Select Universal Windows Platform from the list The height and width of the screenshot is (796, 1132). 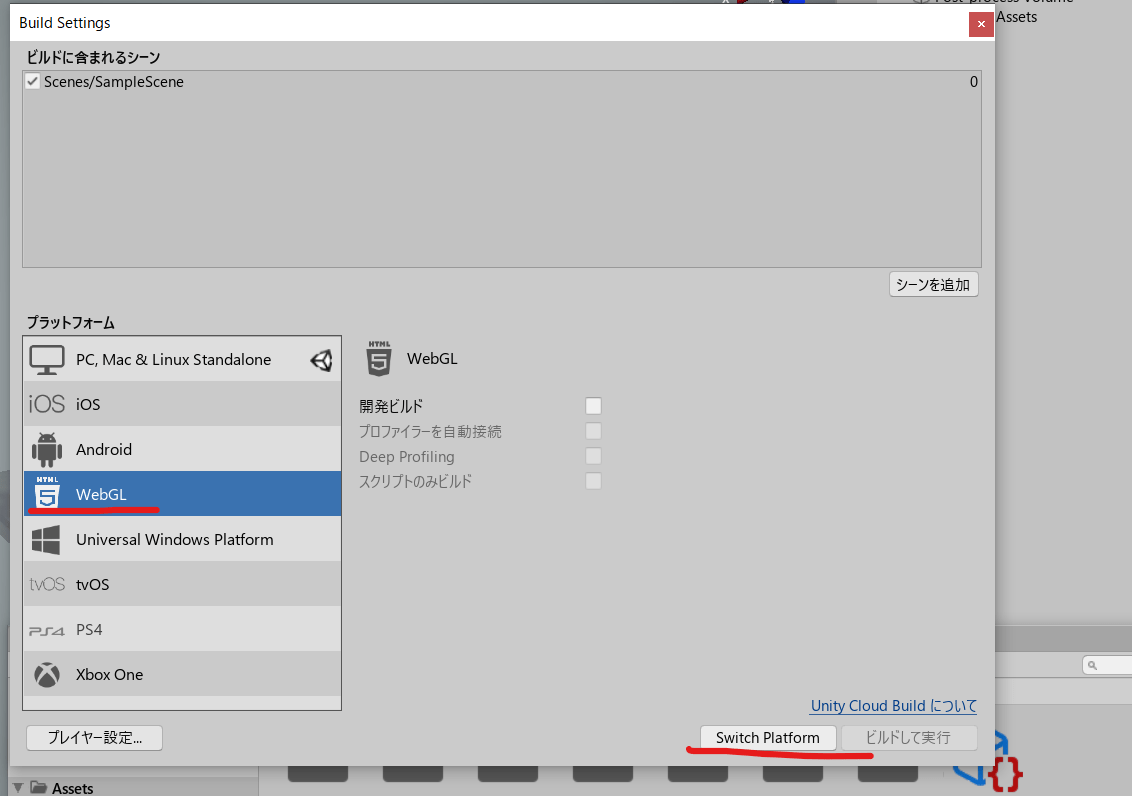click(175, 540)
